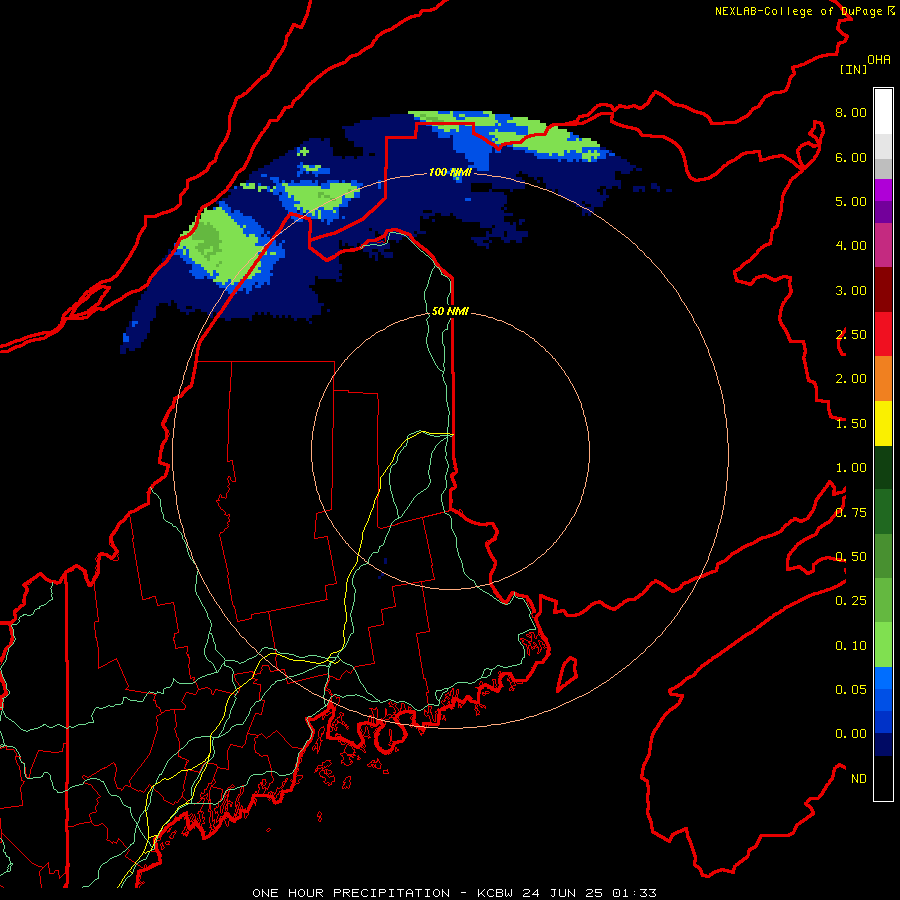Click the 0.10 legend value
900x900 pixels.
(x=851, y=646)
